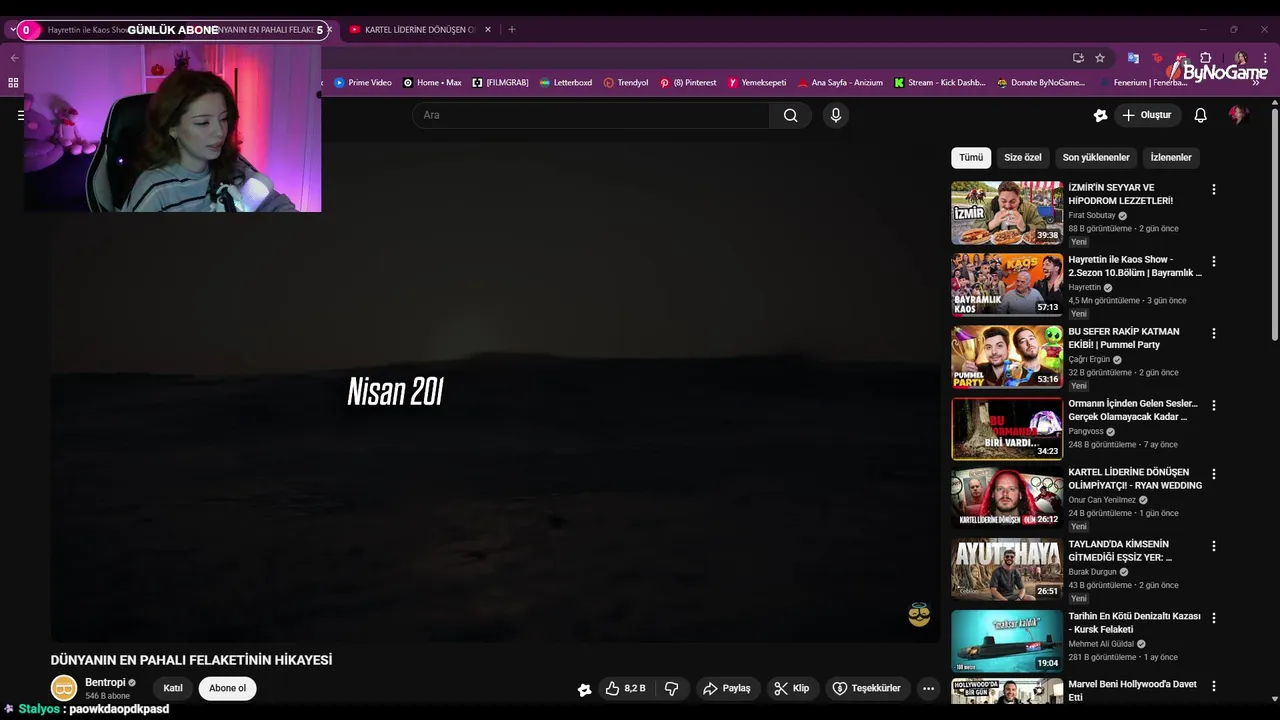Open options for İZMİR'İN SEYYAR video
Viewport: 1280px width, 720px height.
tap(1214, 189)
